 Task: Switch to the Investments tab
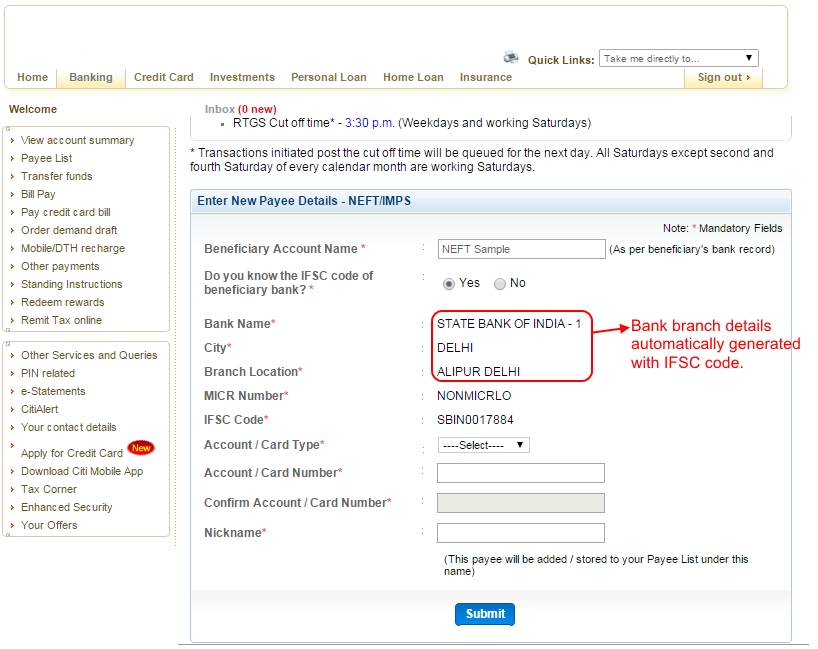(x=242, y=77)
